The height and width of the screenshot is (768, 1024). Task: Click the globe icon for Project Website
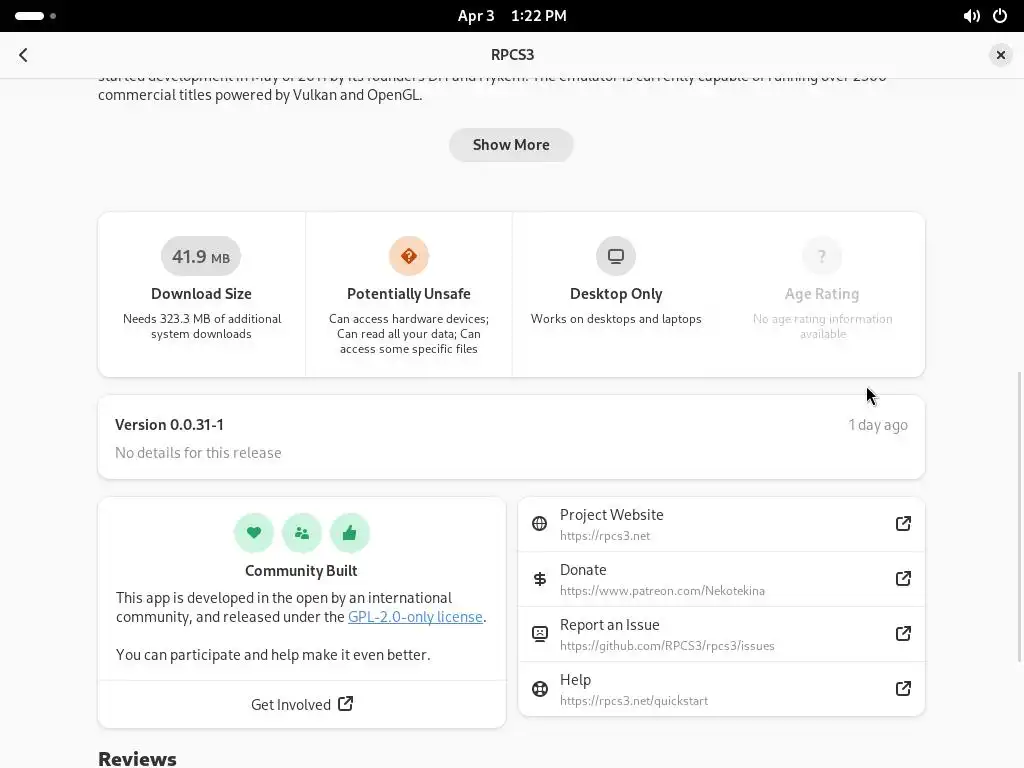(539, 524)
